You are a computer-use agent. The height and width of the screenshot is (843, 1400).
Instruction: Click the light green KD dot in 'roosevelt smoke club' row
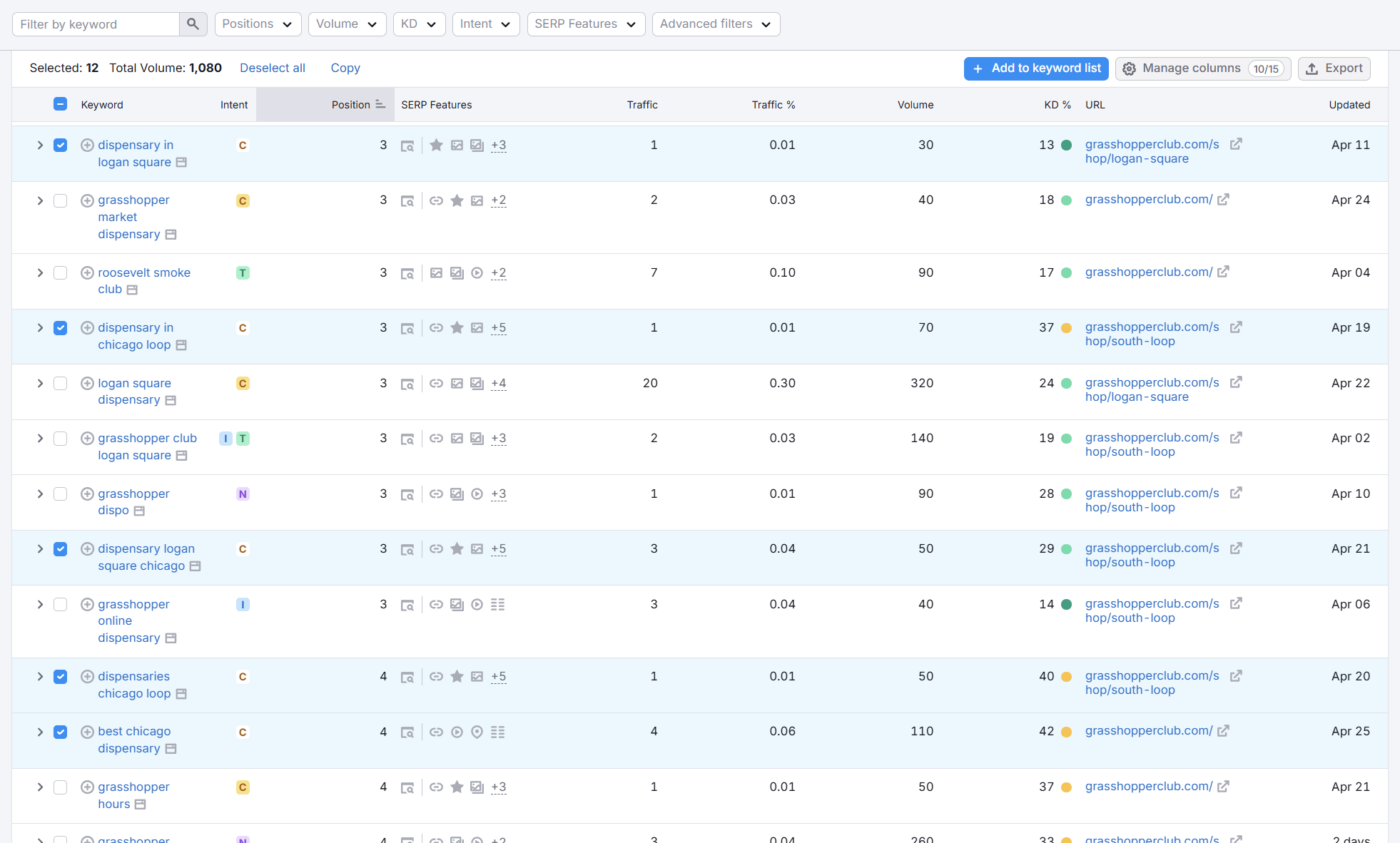click(x=1066, y=272)
